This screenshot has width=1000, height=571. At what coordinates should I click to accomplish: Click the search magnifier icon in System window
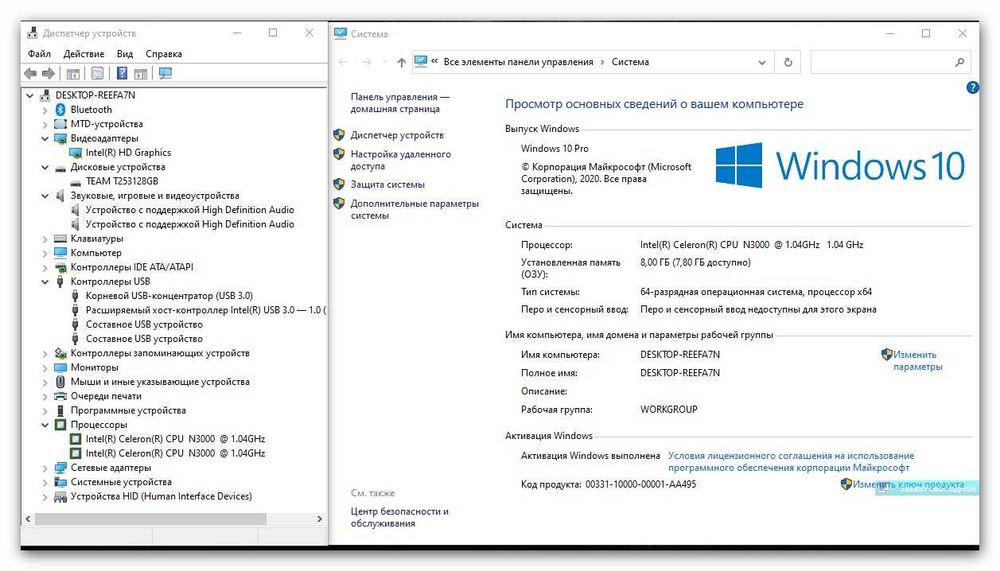tap(959, 62)
